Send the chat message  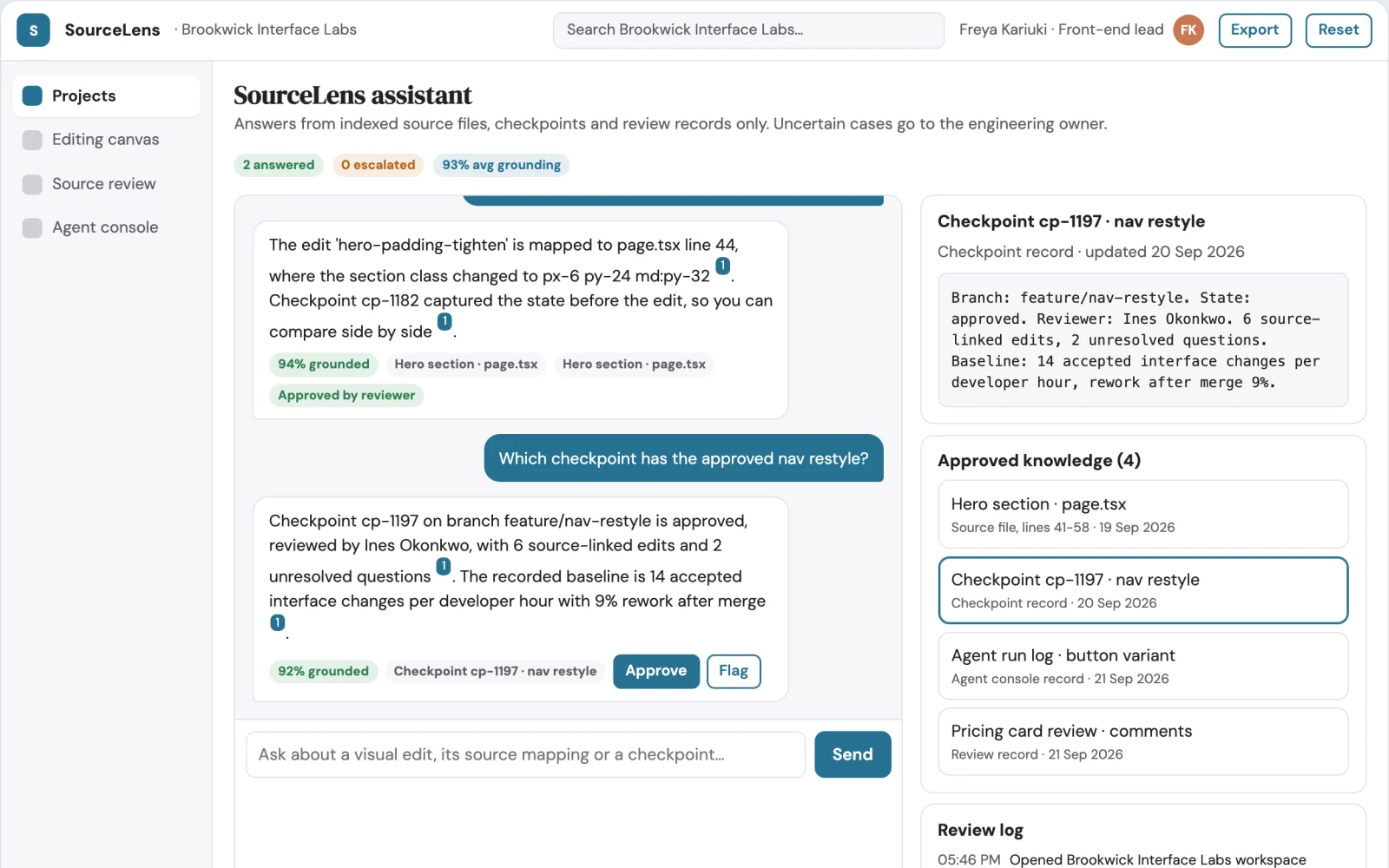click(x=852, y=754)
